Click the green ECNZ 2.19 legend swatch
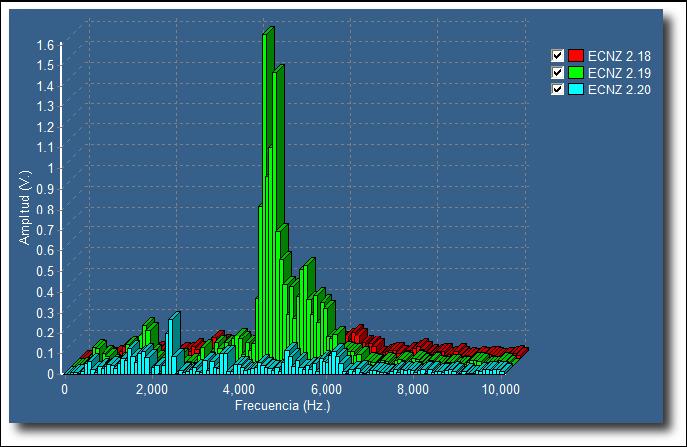Image resolution: width=687 pixels, height=447 pixels. pyautogui.click(x=576, y=72)
